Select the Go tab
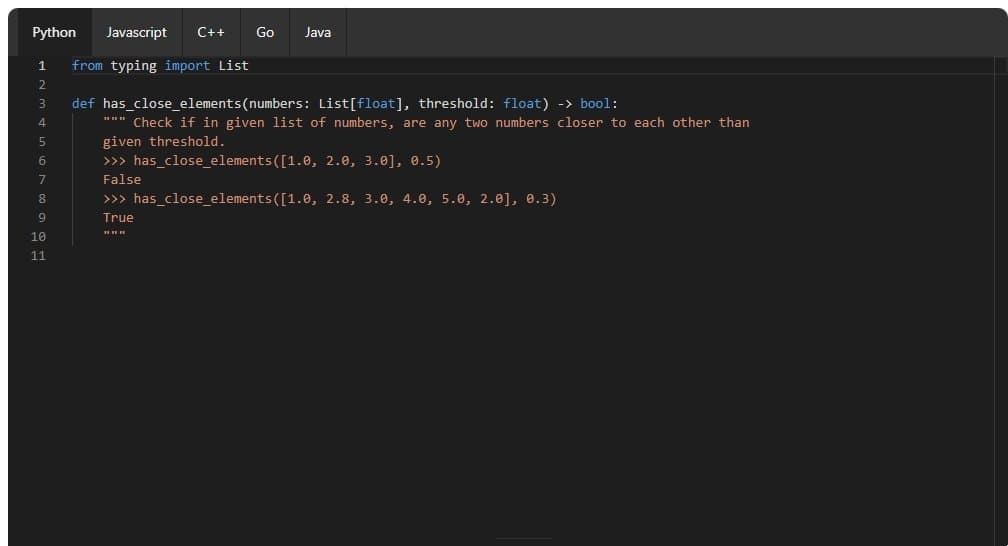Image resolution: width=1008 pixels, height=546 pixels. point(265,32)
